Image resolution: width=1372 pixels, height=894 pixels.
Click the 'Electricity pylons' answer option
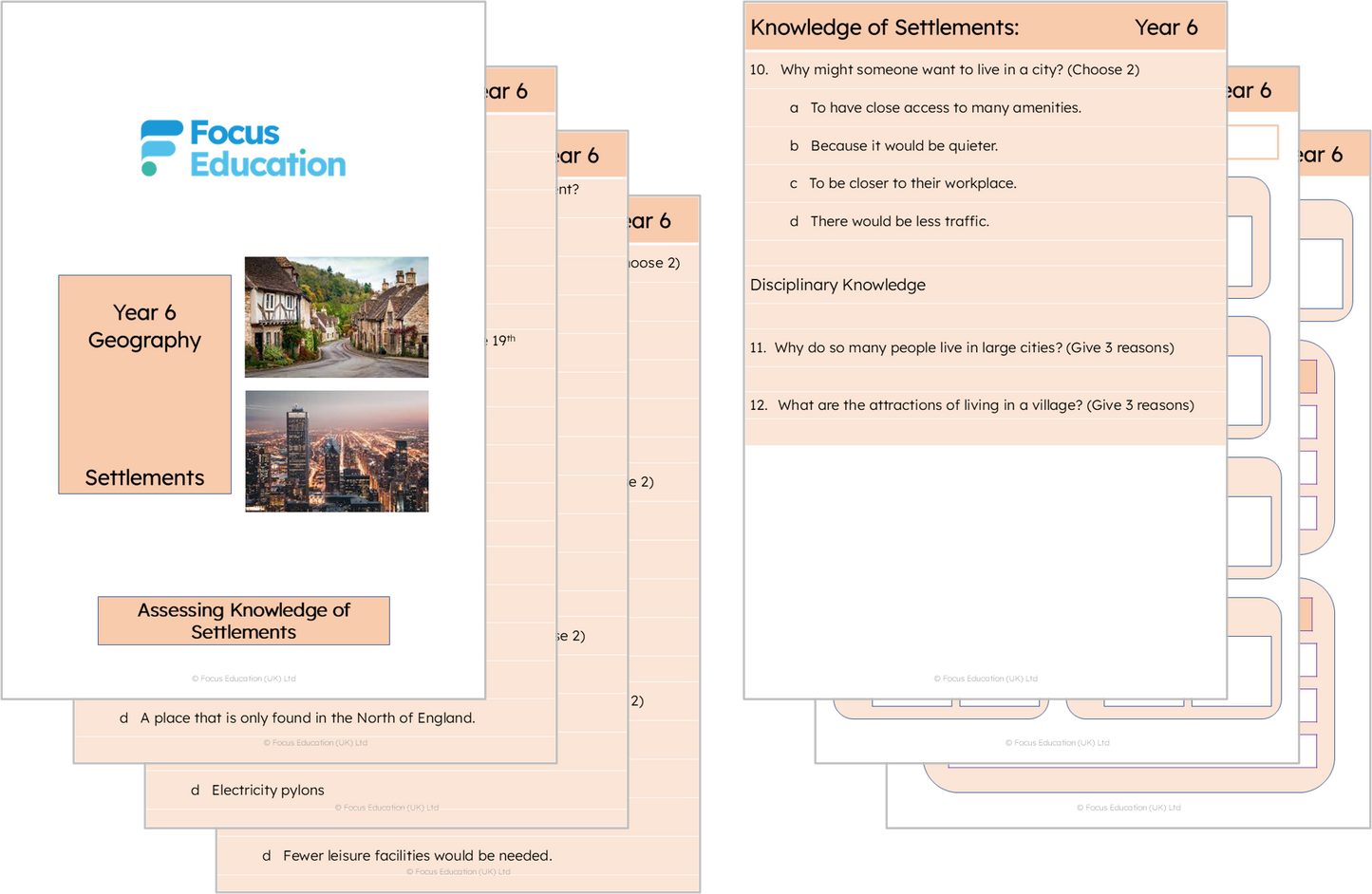[x=268, y=790]
